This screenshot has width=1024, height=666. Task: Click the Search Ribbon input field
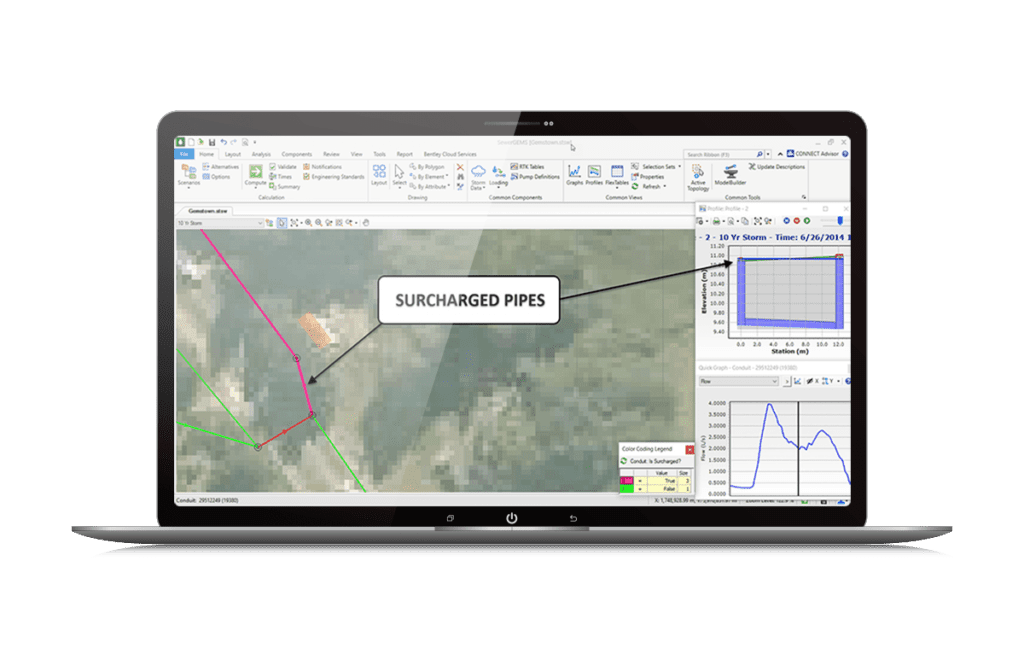click(x=720, y=154)
